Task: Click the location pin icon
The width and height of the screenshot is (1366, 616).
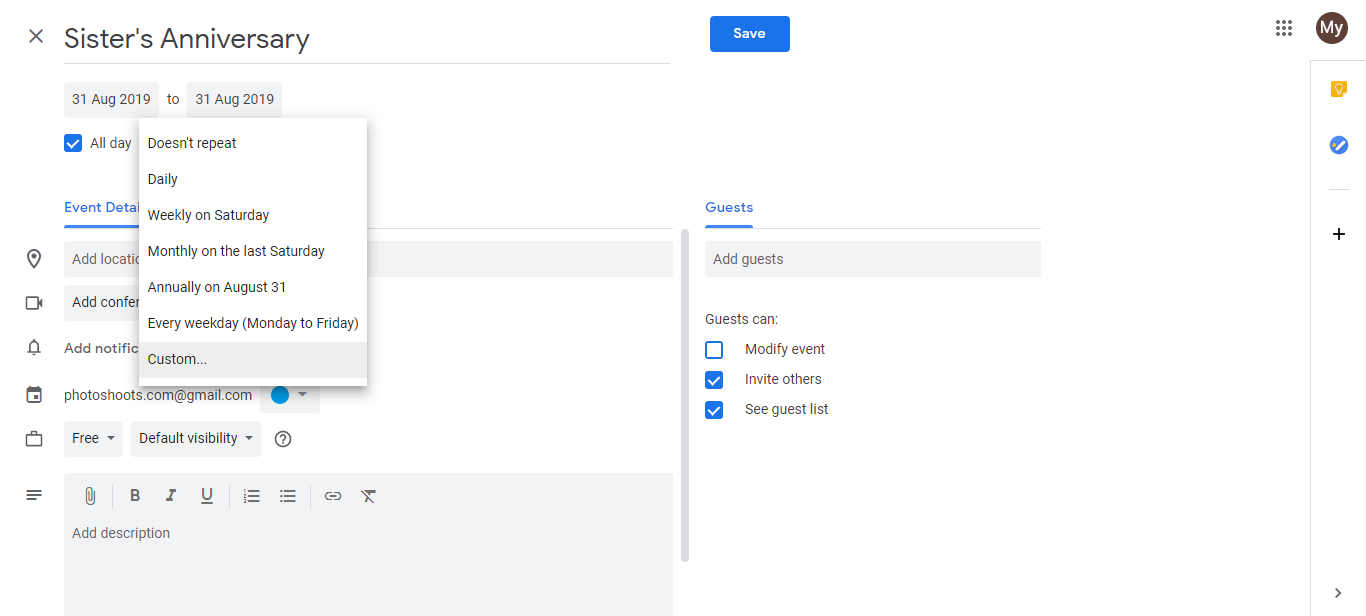Action: pos(34,259)
